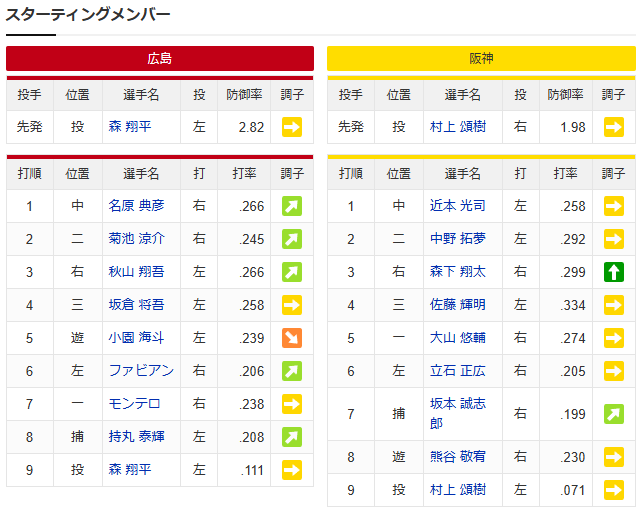Image resolution: width=640 pixels, height=513 pixels.
Task: Open player 熊谷 敬宥 profile
Action: point(458,456)
